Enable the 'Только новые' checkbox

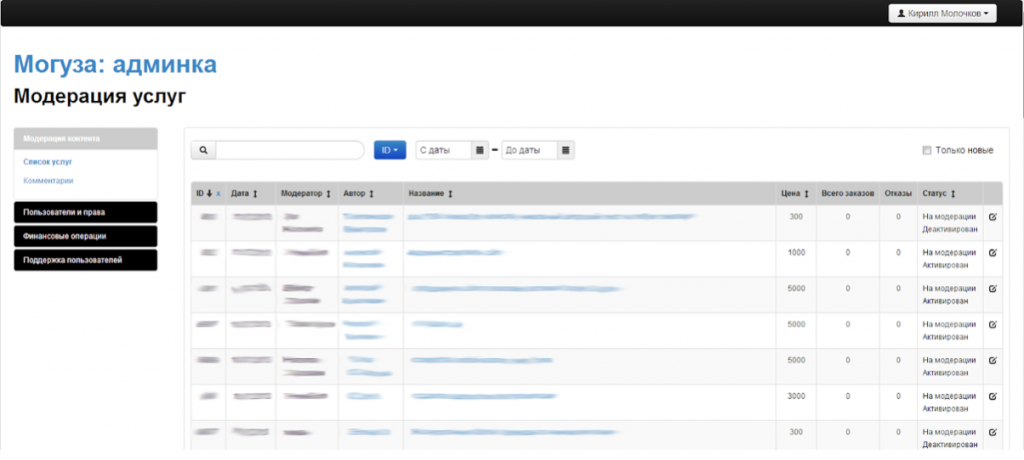926,150
